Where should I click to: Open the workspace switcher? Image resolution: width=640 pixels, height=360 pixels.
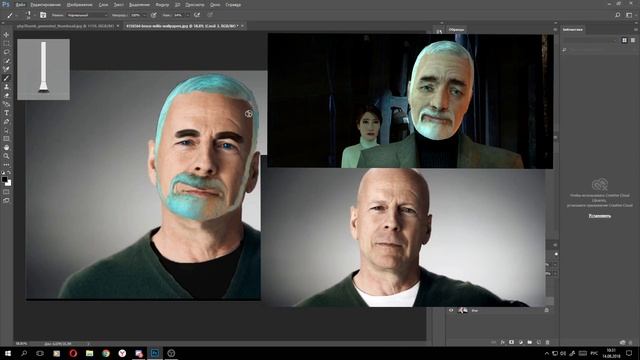coord(629,15)
